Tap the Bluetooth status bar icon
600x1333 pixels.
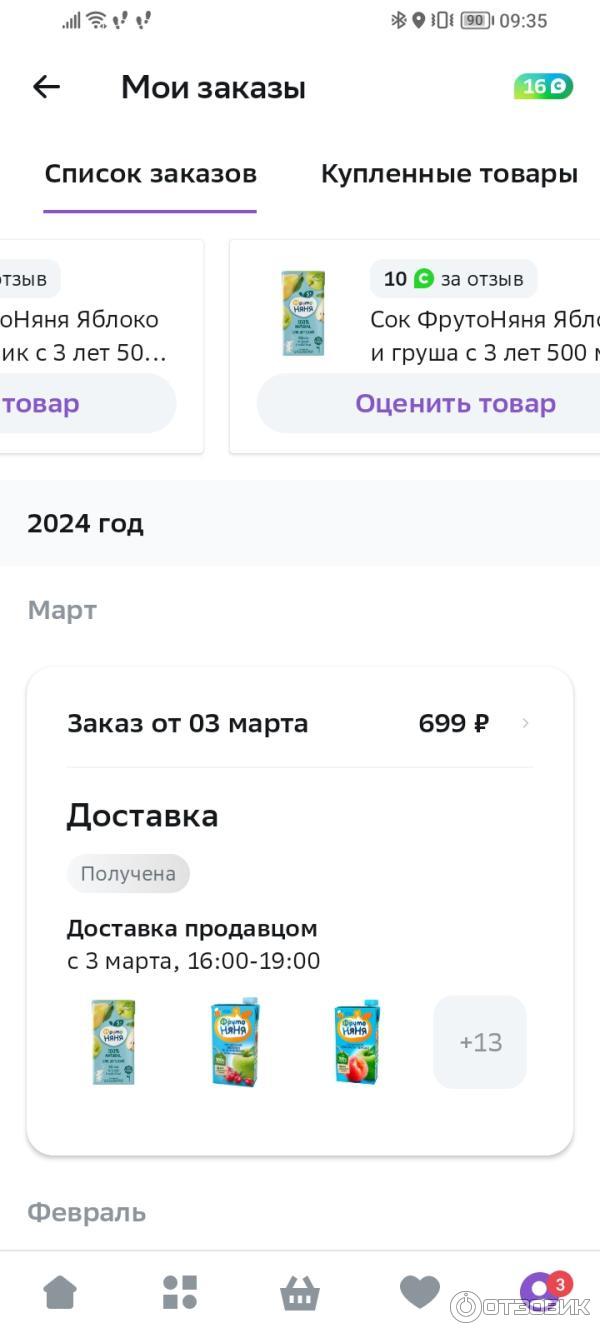(398, 20)
